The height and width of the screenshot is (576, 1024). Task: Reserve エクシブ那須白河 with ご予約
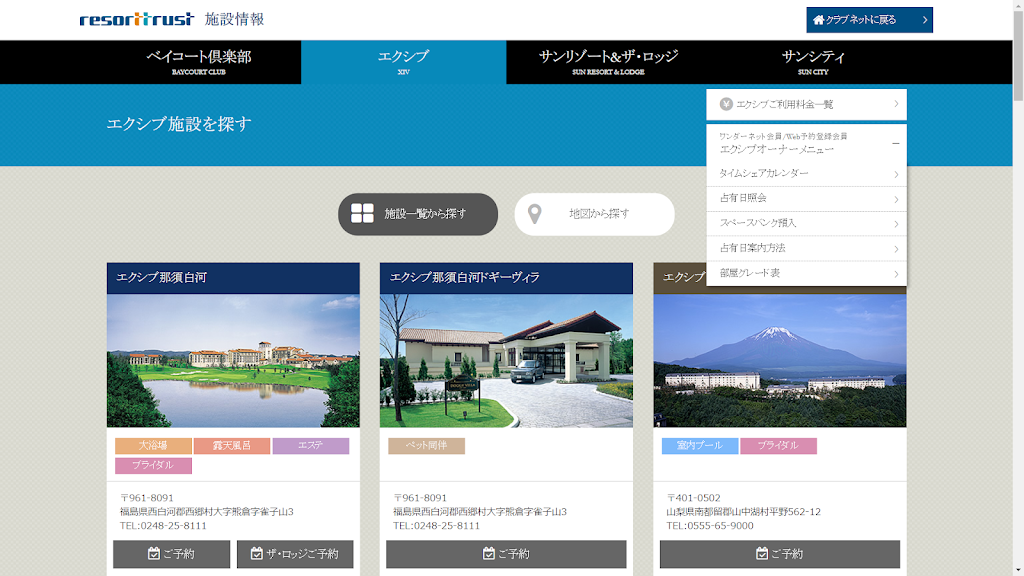[172, 554]
